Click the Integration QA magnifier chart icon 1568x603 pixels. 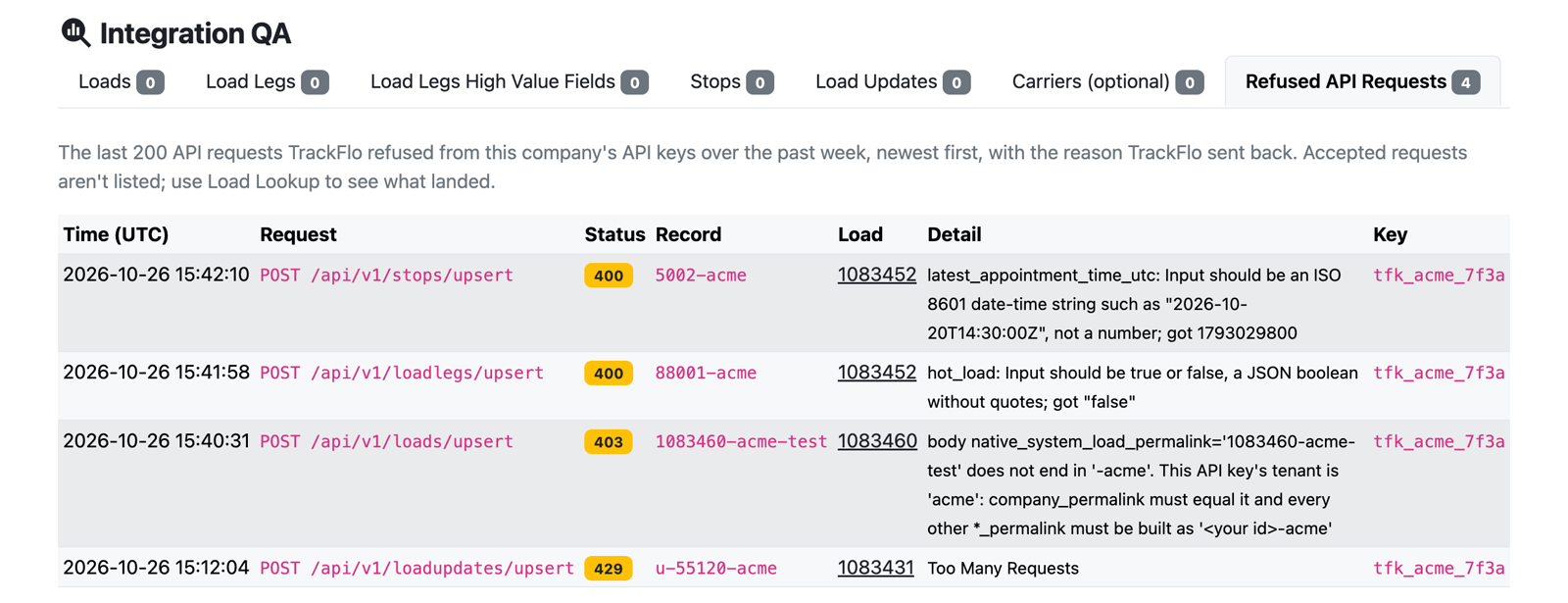(x=75, y=32)
